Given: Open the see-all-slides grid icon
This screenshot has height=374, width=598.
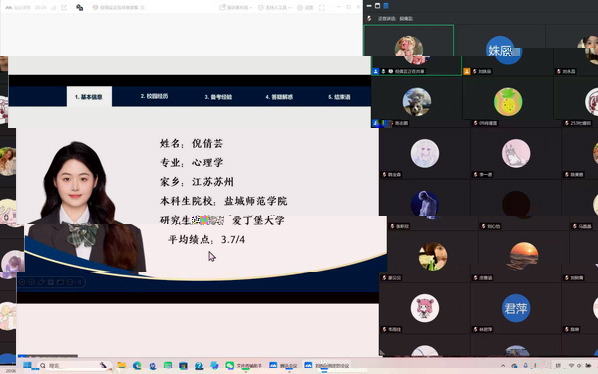Looking at the screenshot, I should point(51,282).
